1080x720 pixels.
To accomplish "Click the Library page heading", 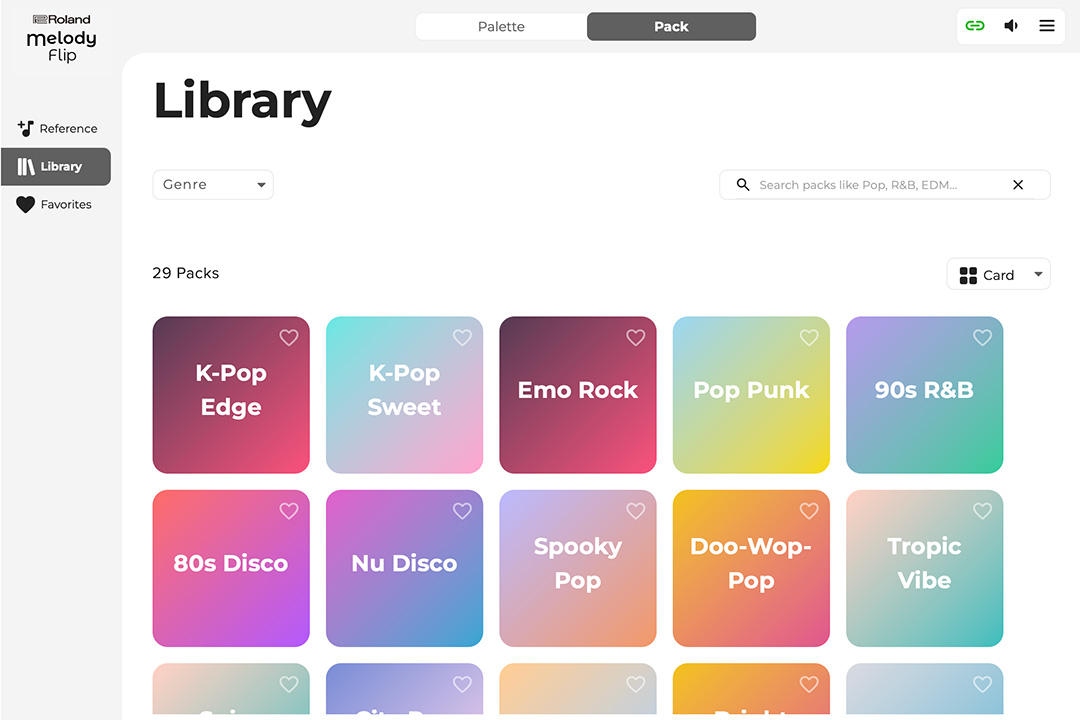I will pyautogui.click(x=242, y=102).
